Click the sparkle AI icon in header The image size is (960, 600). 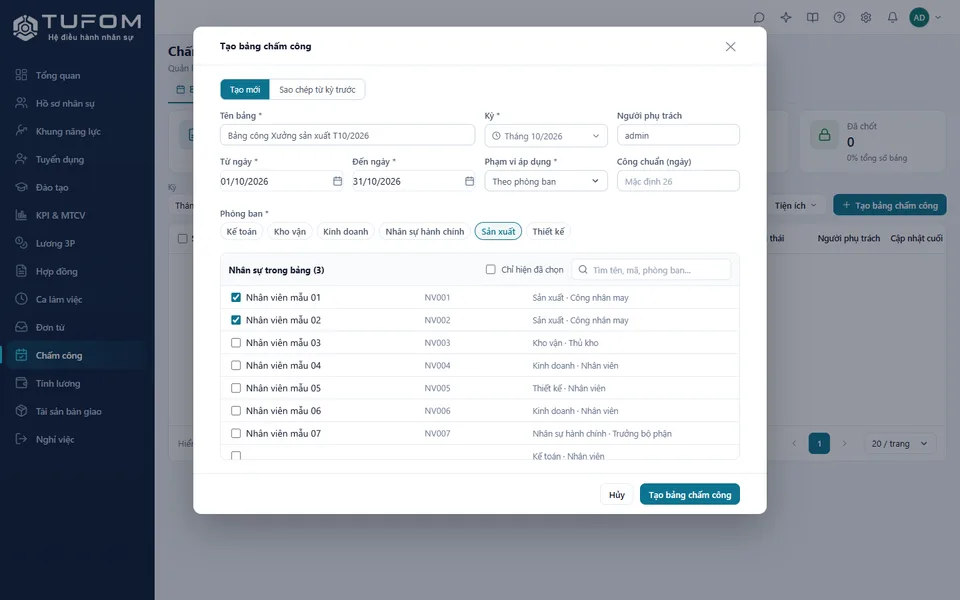786,18
